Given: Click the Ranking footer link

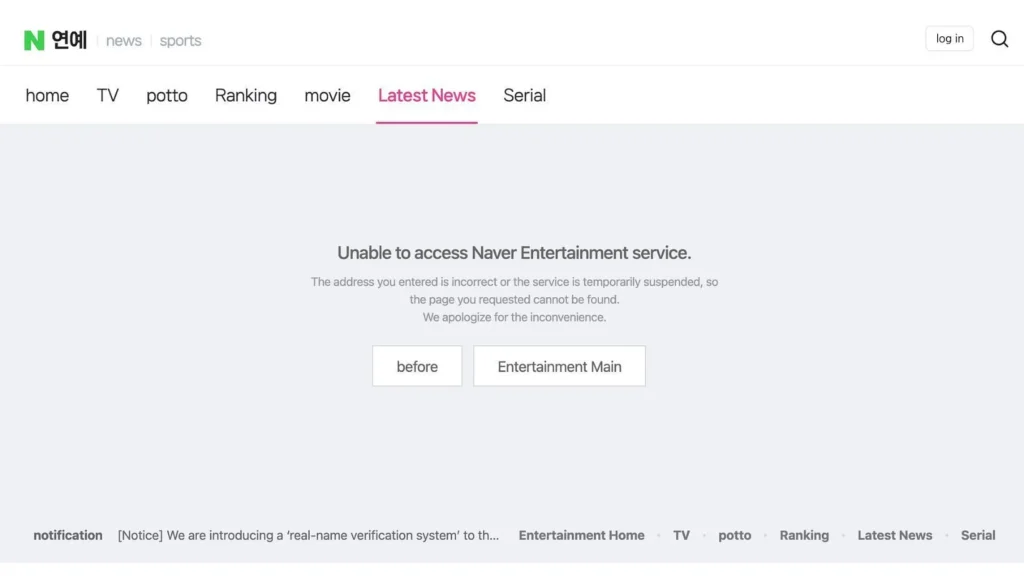Looking at the screenshot, I should [804, 535].
